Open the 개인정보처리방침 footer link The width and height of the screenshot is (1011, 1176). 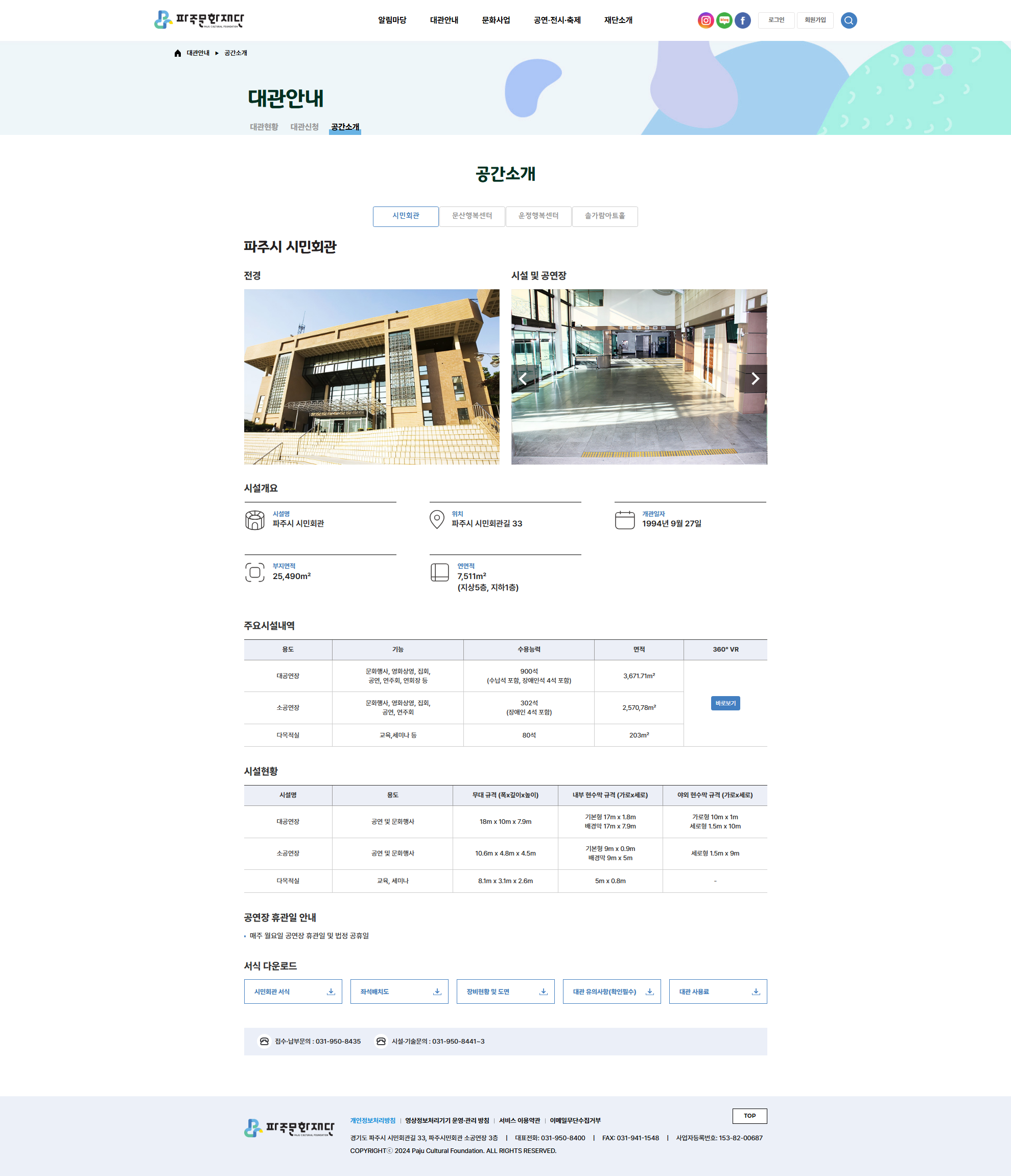click(x=373, y=1120)
